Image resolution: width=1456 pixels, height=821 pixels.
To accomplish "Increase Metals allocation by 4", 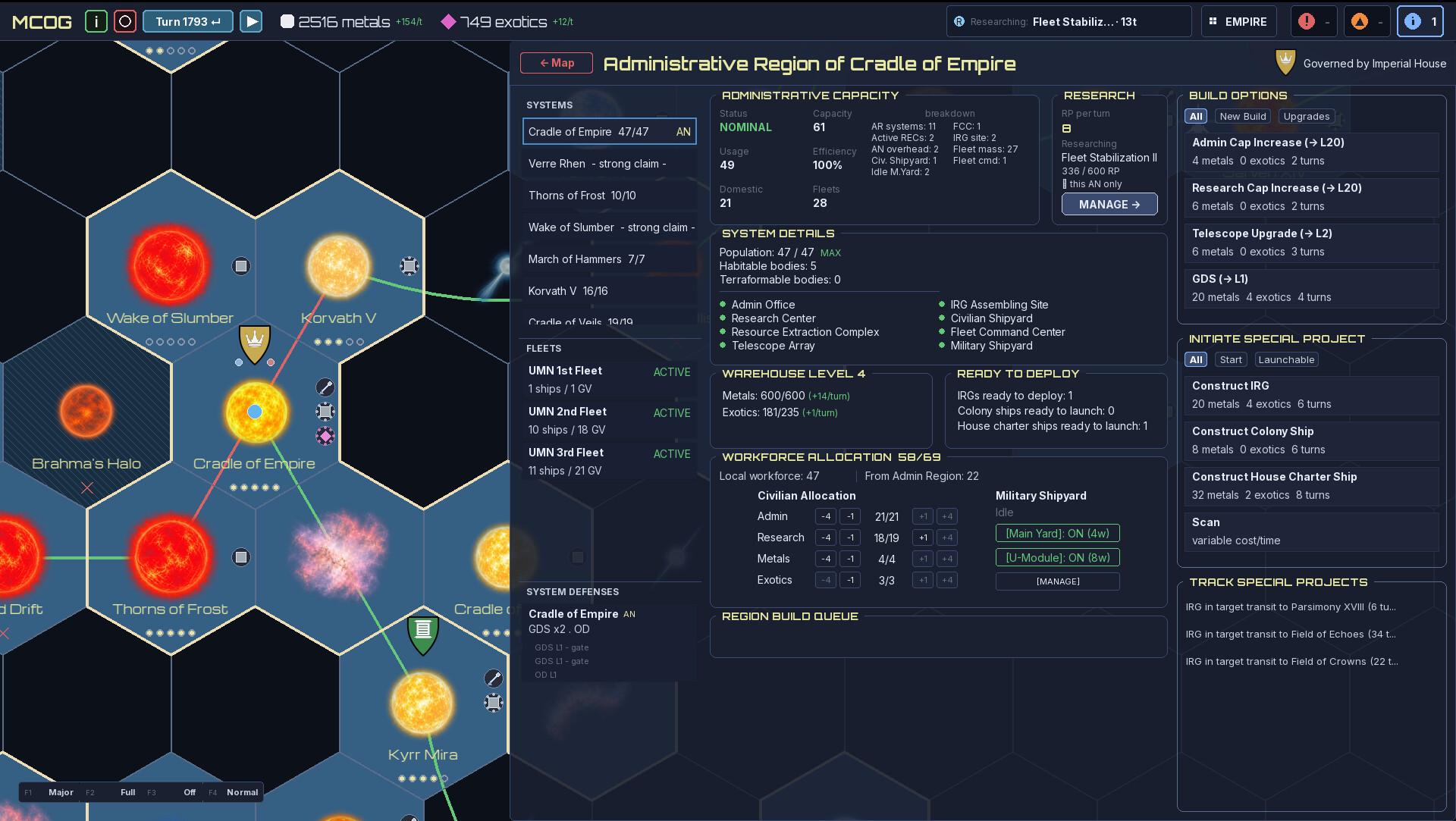I will click(x=947, y=559).
